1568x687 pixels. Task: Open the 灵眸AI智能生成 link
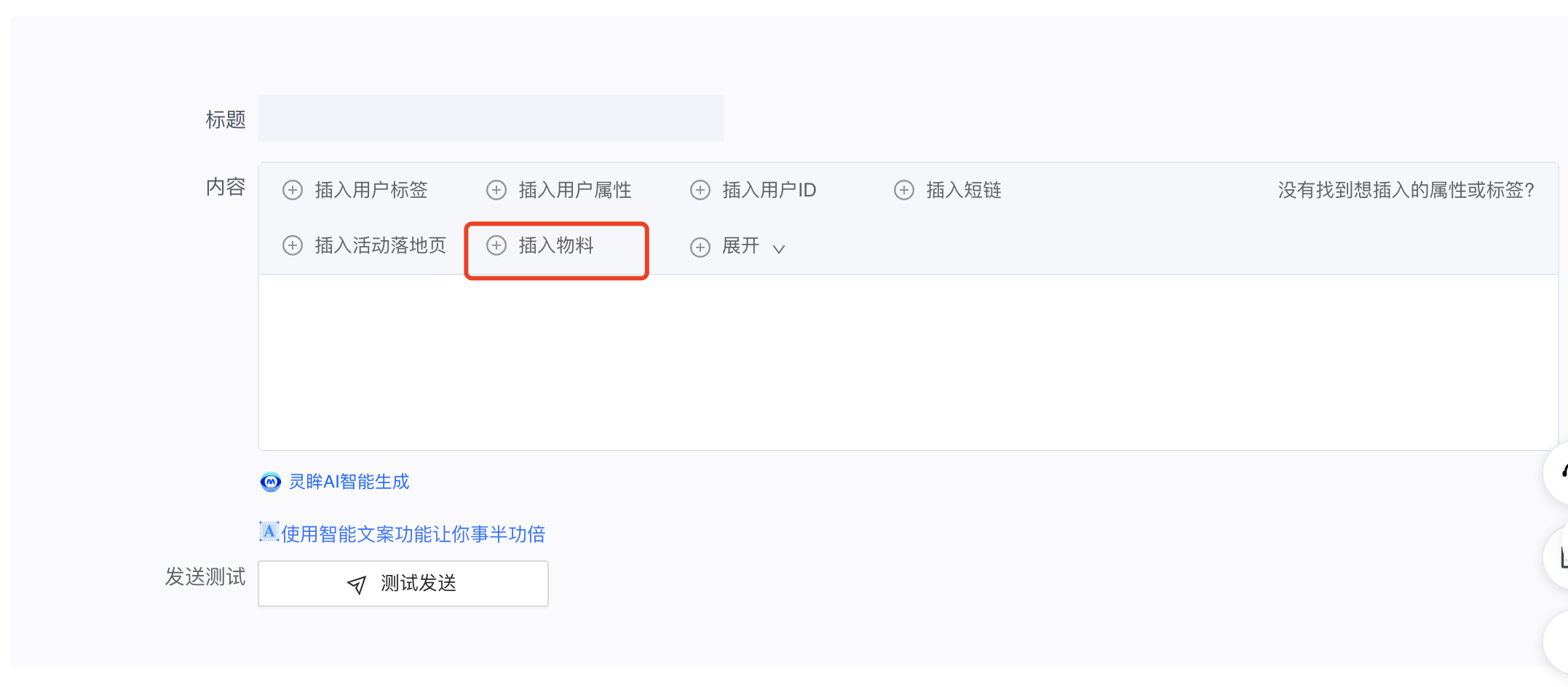point(349,482)
